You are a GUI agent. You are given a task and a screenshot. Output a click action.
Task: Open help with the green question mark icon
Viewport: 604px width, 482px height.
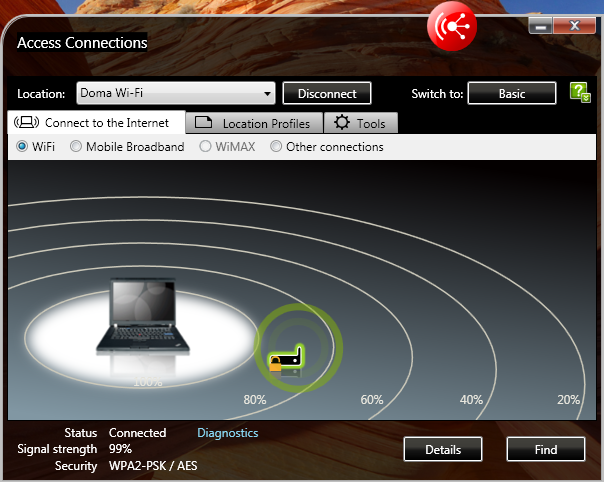pyautogui.click(x=580, y=93)
